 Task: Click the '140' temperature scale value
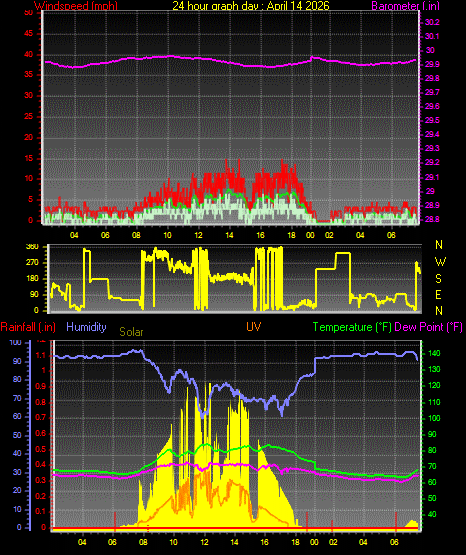[434, 354]
